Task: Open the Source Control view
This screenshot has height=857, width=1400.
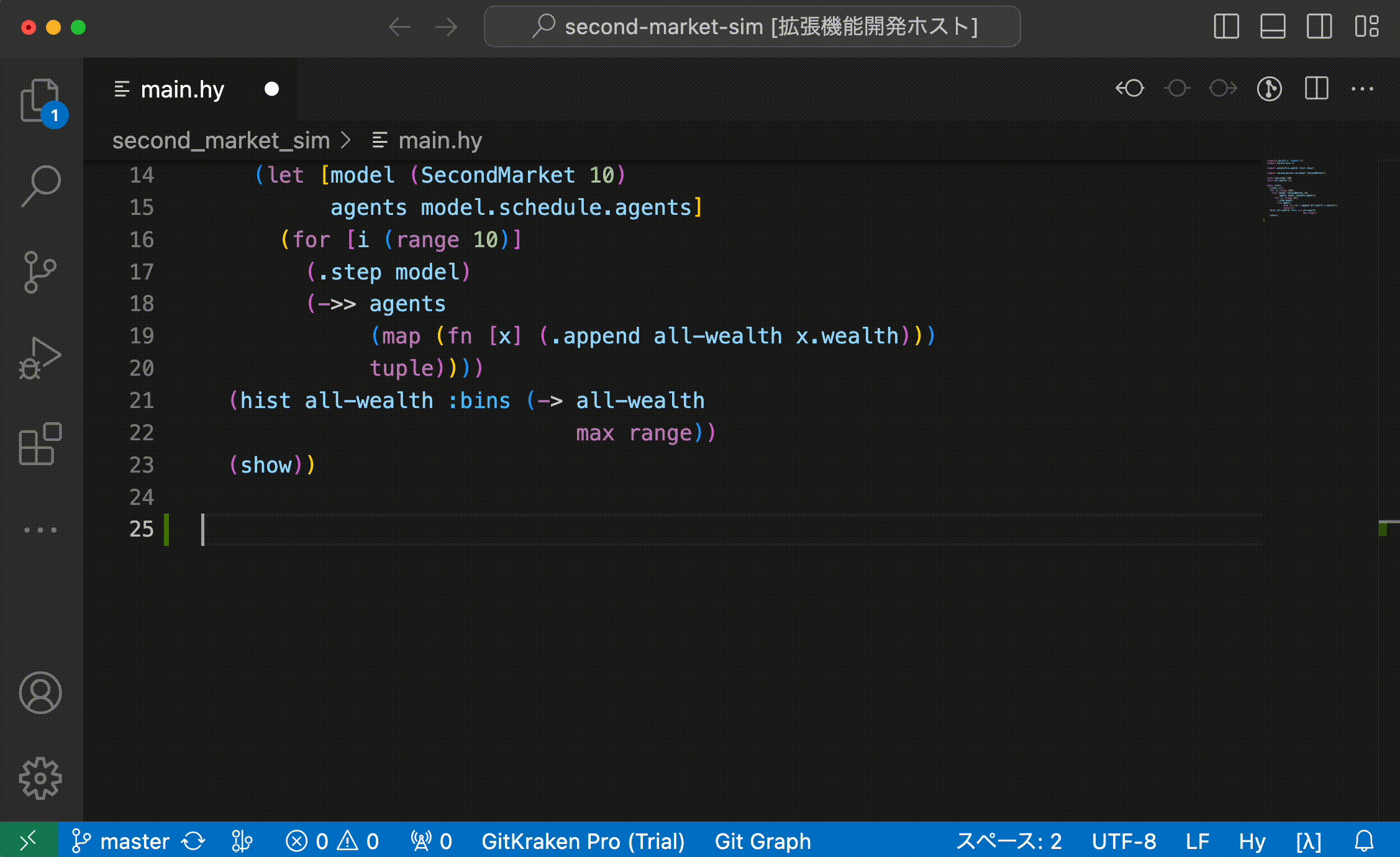Action: (x=40, y=271)
